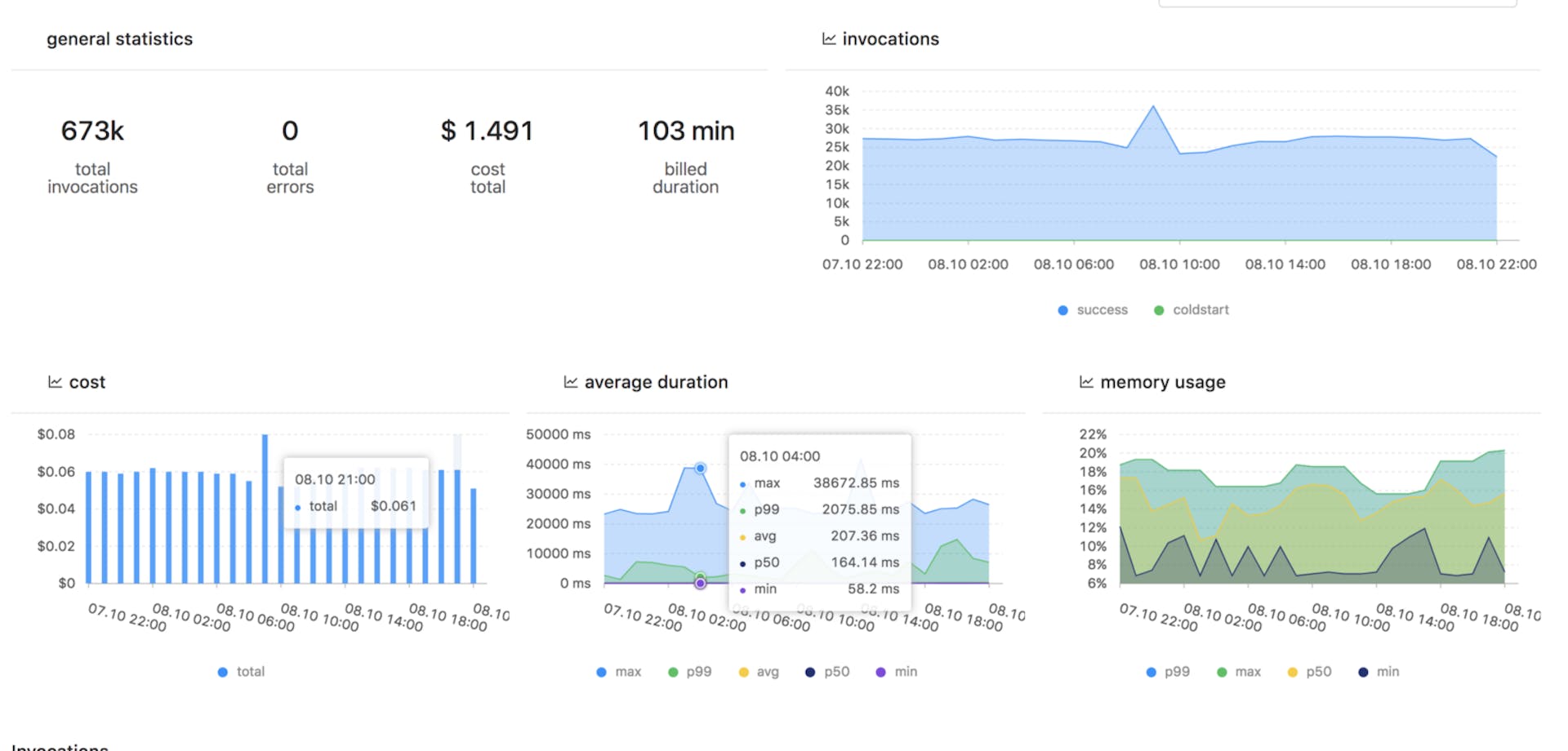The image size is (1568, 751).
Task: Select the spike data point on invocations chart
Action: click(x=1152, y=106)
